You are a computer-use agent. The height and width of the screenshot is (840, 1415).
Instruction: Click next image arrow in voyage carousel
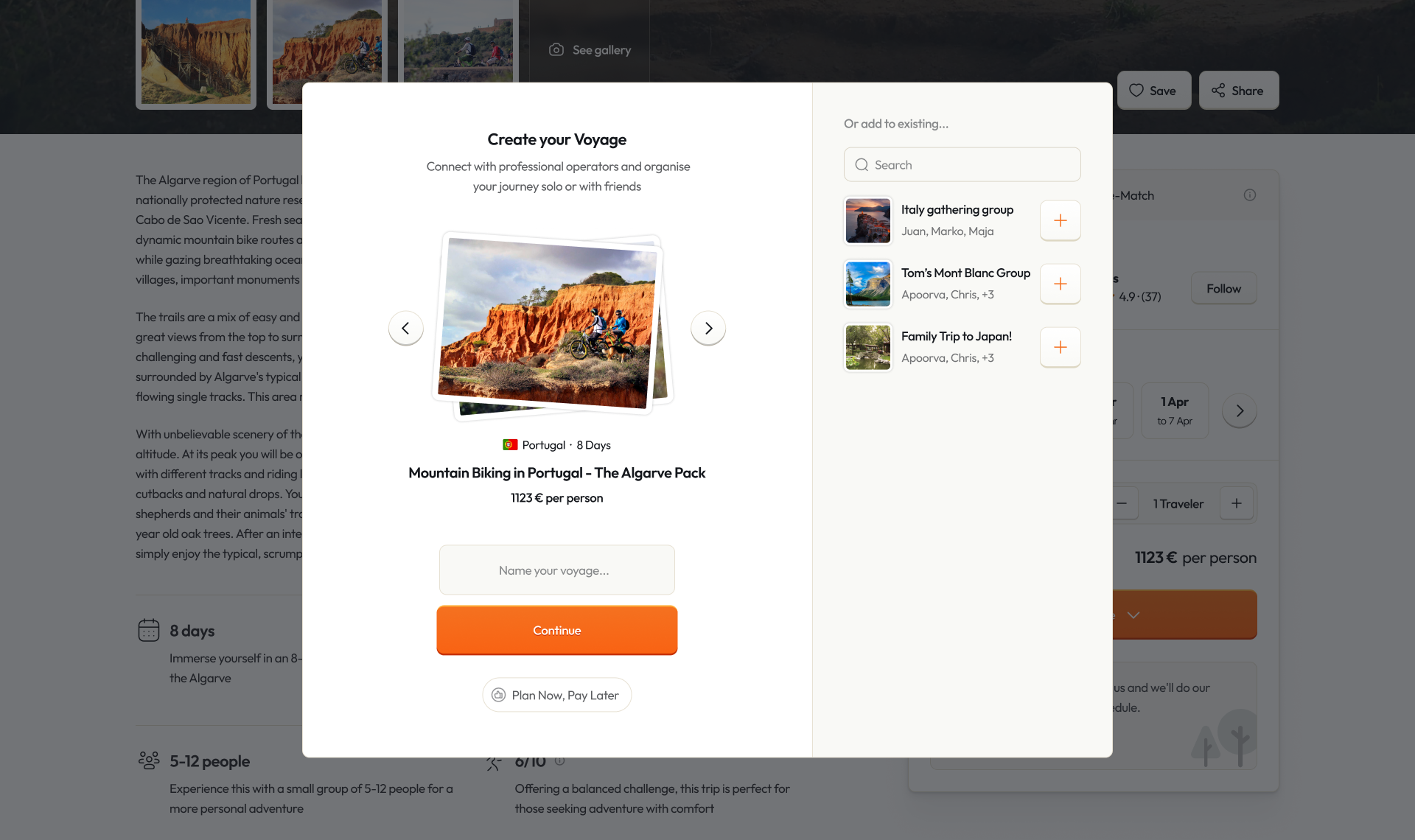tap(707, 328)
